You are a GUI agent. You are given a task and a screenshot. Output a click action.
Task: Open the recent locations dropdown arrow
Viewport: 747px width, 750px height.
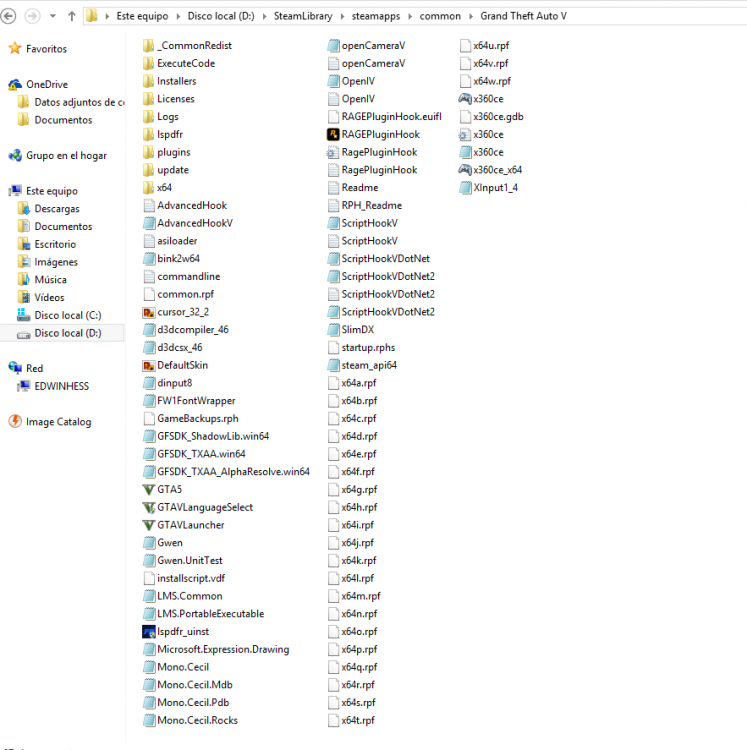53,16
